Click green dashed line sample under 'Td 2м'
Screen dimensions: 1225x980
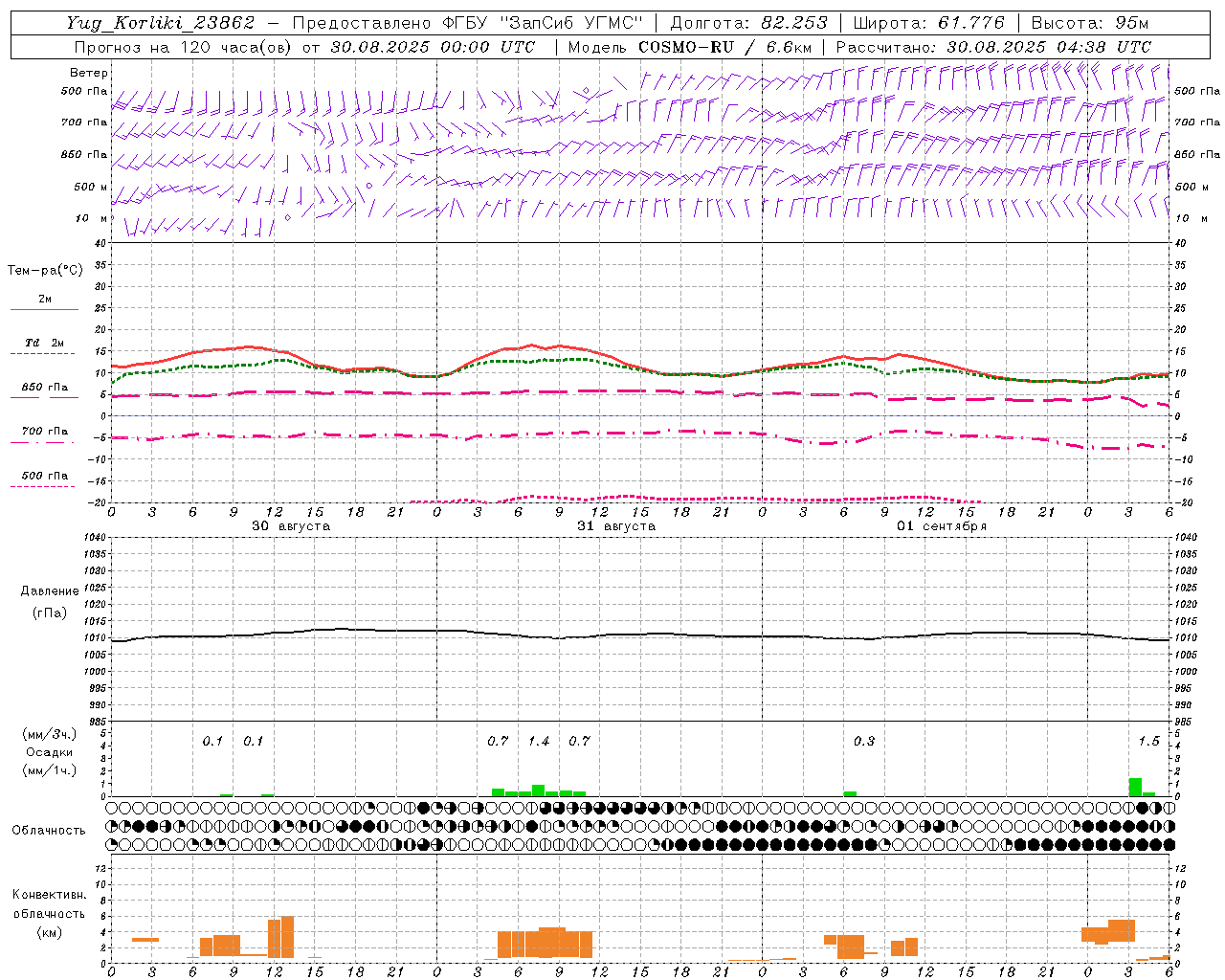pos(43,354)
